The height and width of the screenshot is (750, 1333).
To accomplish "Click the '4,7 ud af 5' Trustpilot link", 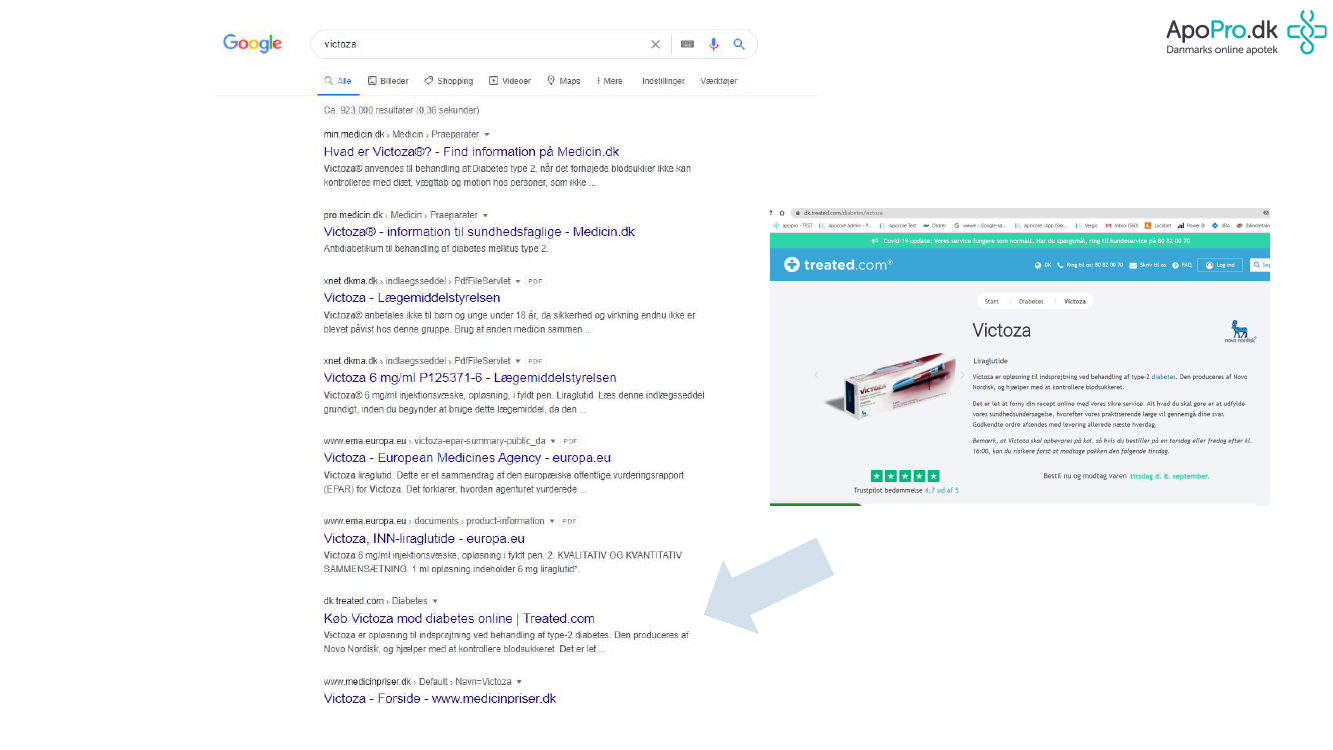I will click(941, 491).
